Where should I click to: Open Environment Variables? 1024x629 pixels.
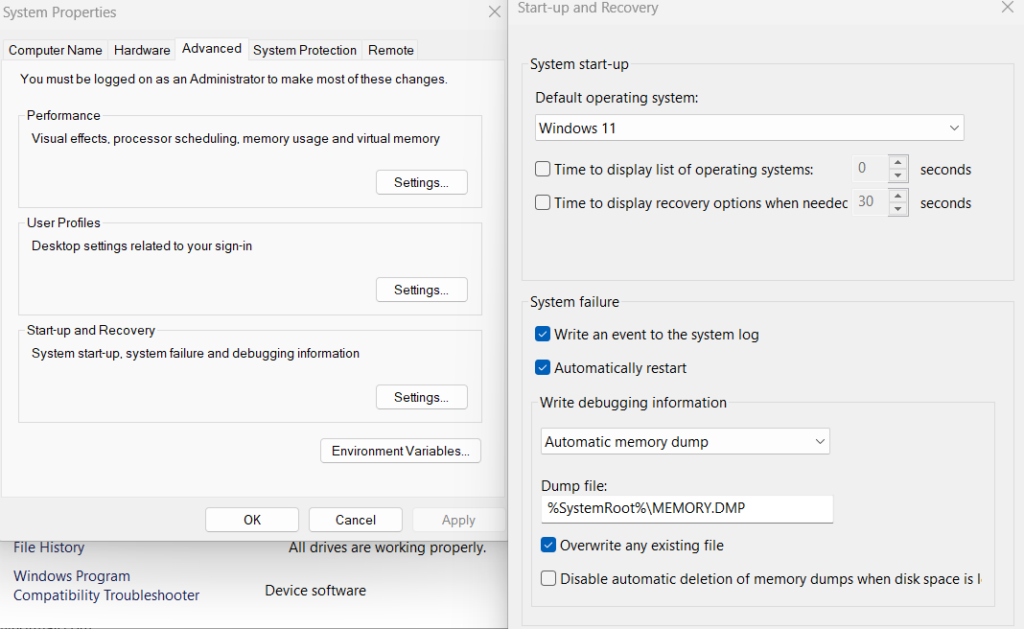(x=400, y=450)
